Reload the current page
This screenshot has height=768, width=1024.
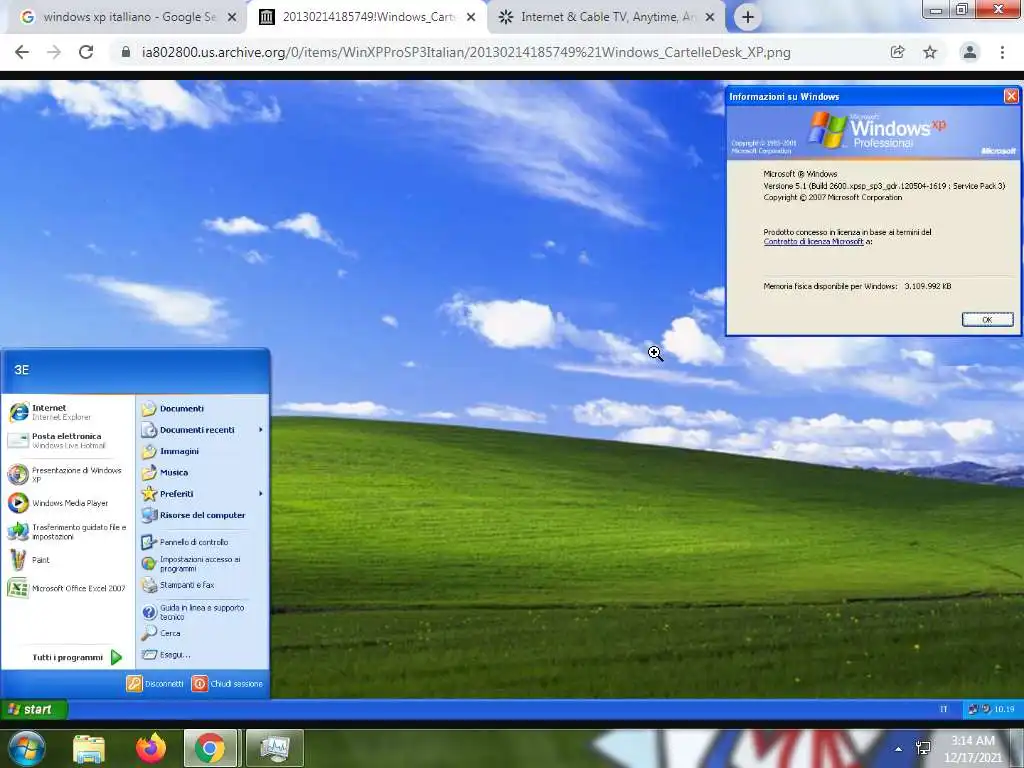86,52
